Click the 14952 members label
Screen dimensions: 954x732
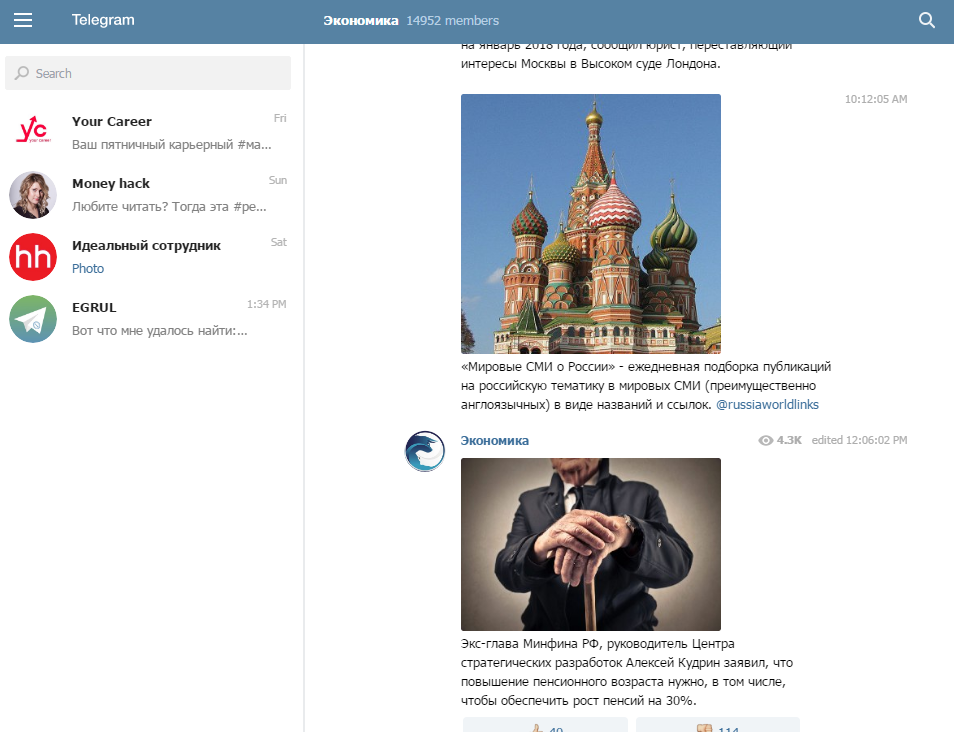tap(452, 19)
